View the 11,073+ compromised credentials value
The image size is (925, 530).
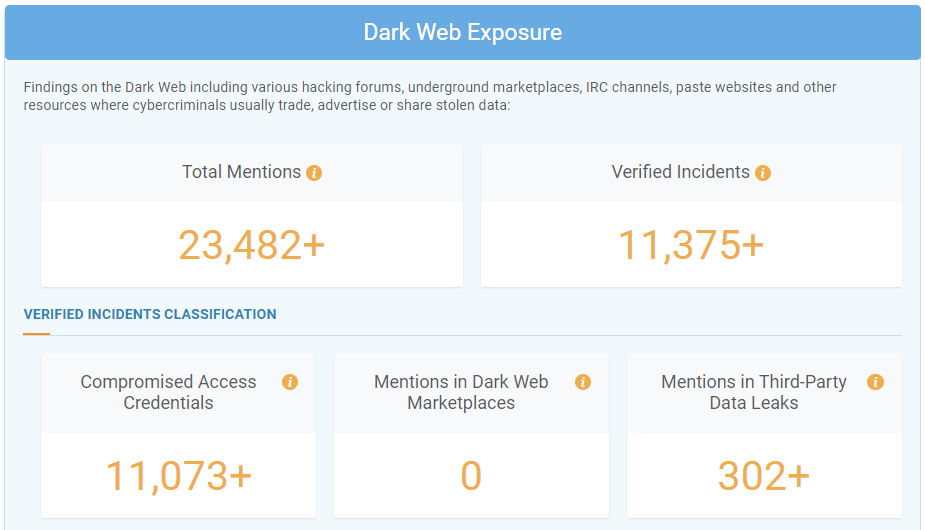(x=178, y=476)
